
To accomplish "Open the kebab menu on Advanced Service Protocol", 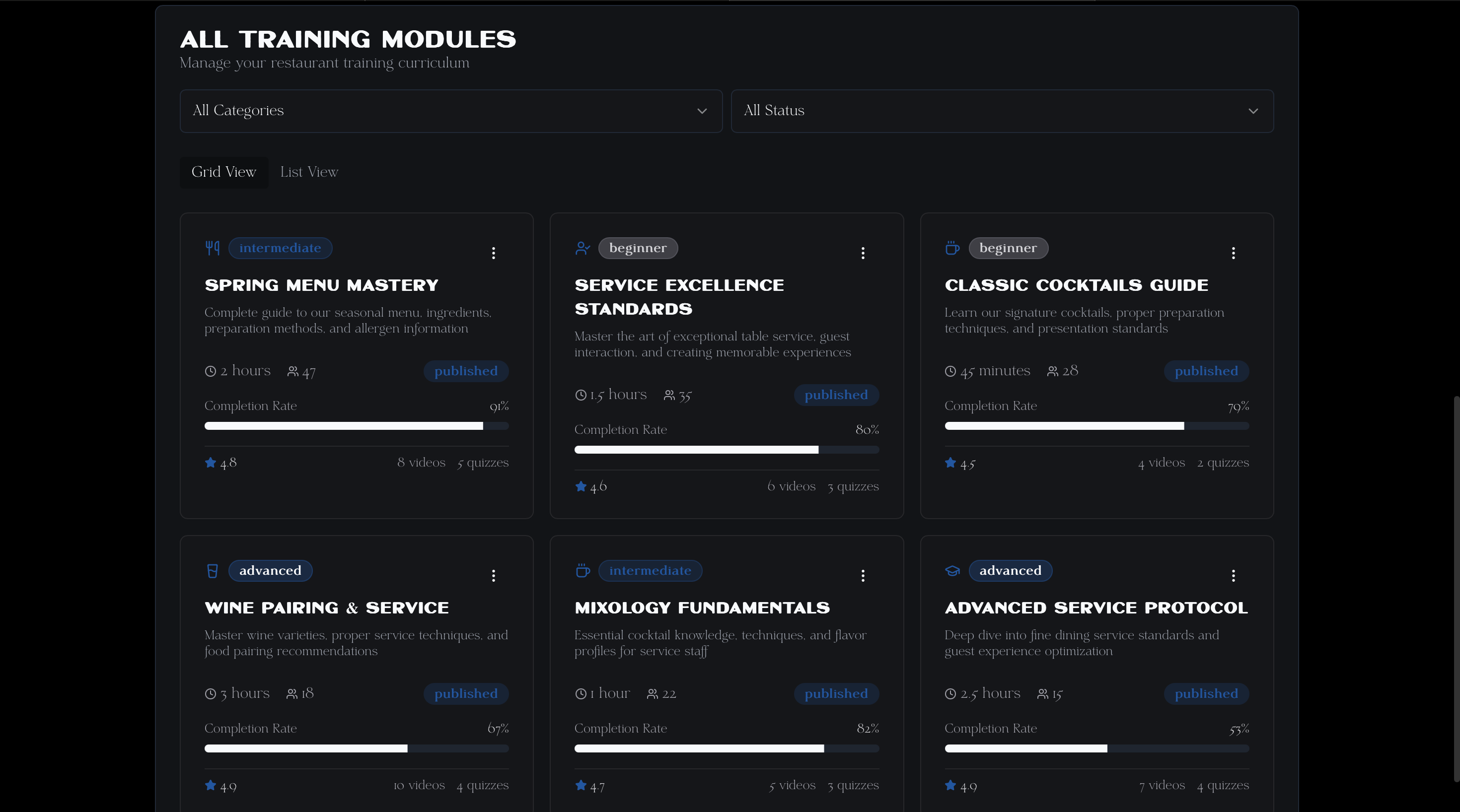I will click(1233, 576).
